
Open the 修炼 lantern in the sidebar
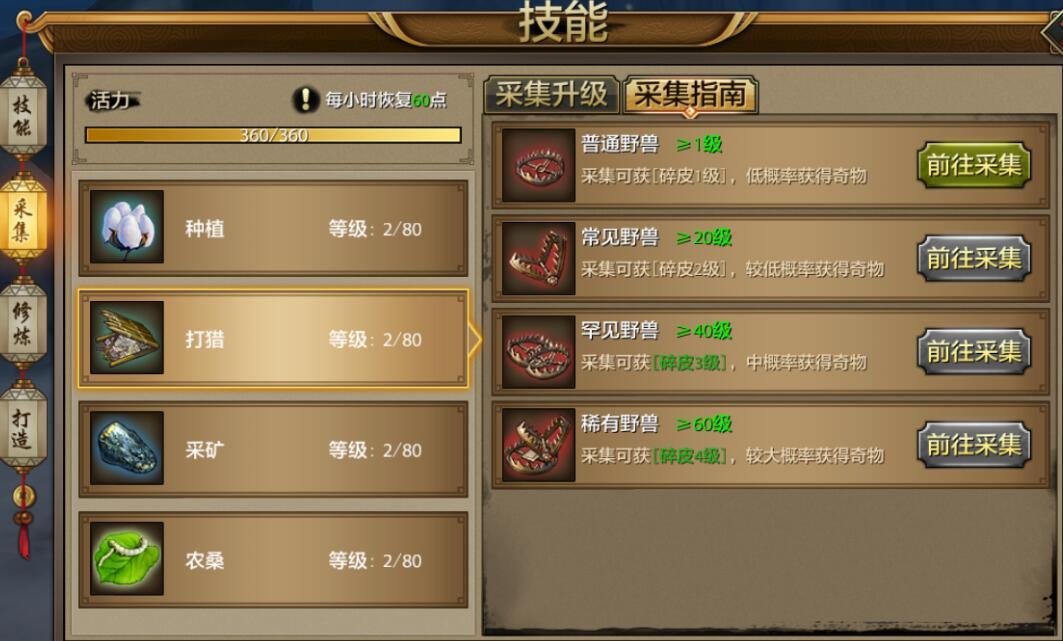tap(22, 324)
